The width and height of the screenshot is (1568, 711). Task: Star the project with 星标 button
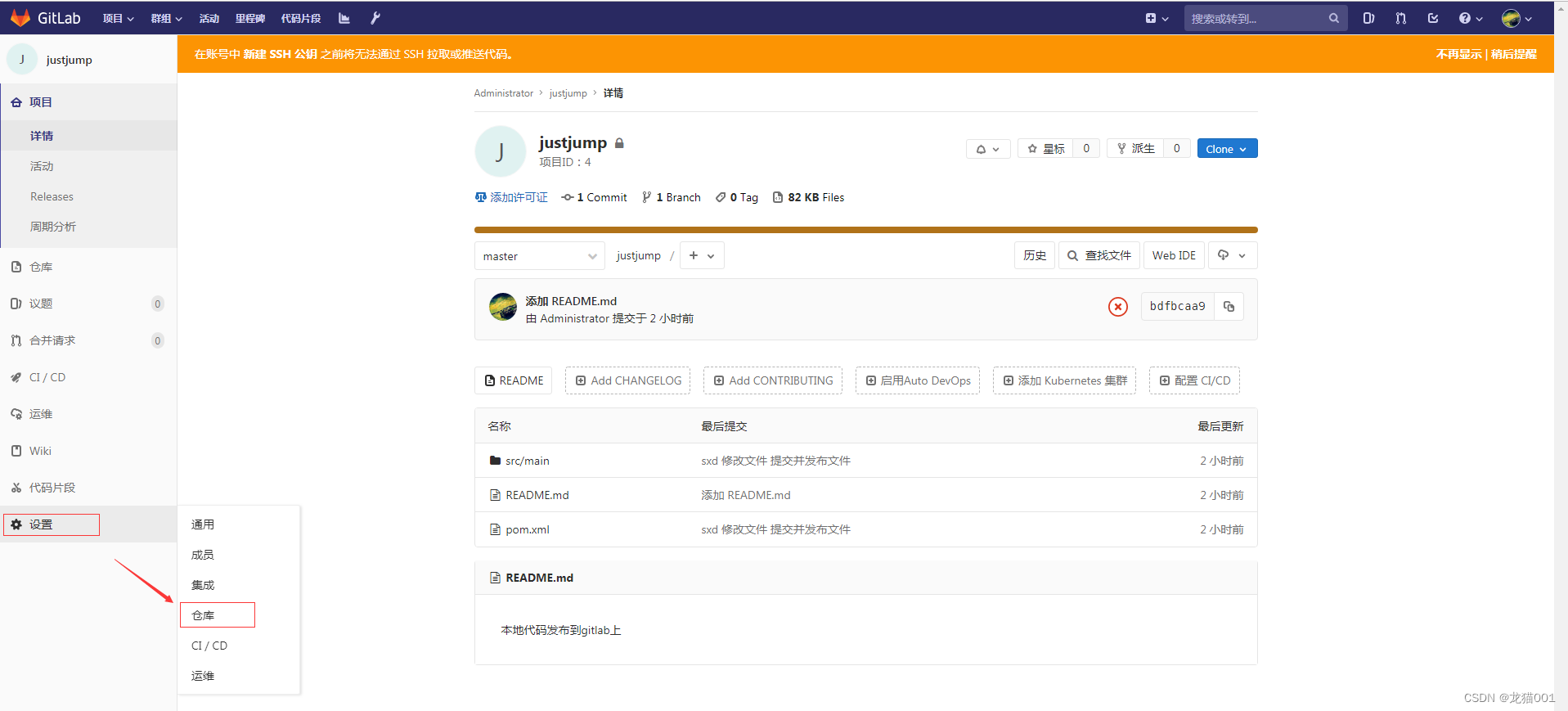coord(1045,149)
